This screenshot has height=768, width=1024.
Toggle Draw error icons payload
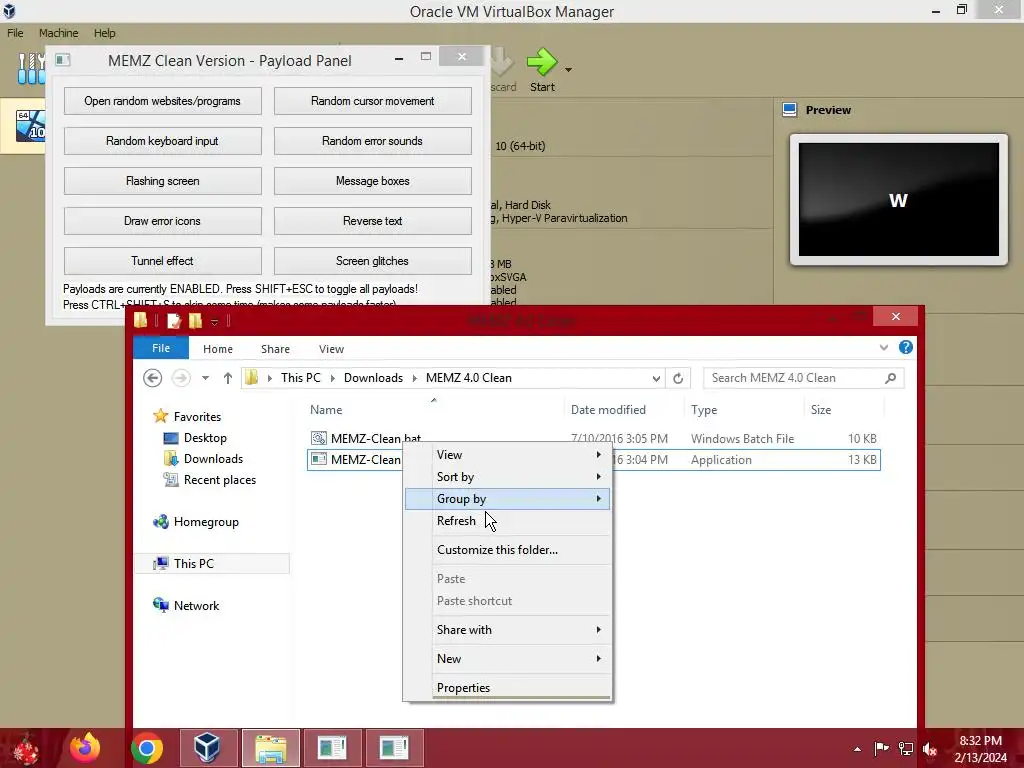(x=163, y=221)
